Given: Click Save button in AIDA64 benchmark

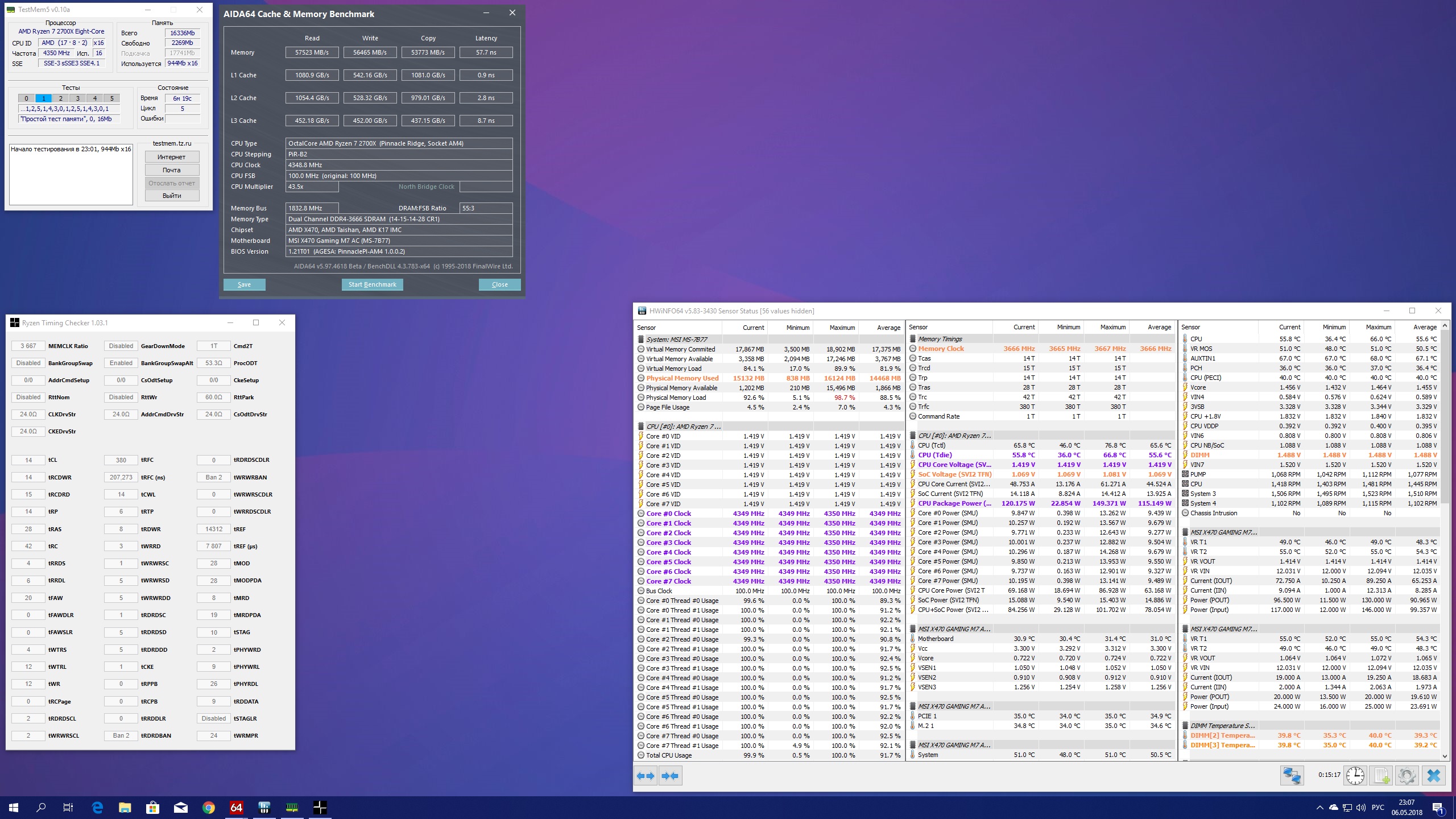Looking at the screenshot, I should click(244, 284).
